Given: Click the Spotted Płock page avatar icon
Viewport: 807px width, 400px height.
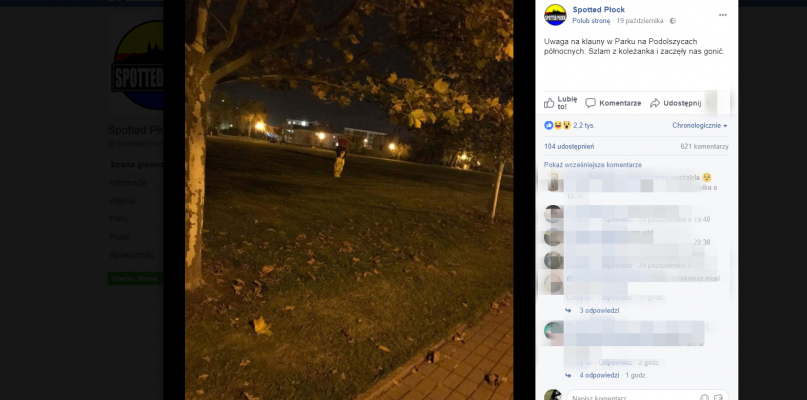Looking at the screenshot, I should [555, 15].
